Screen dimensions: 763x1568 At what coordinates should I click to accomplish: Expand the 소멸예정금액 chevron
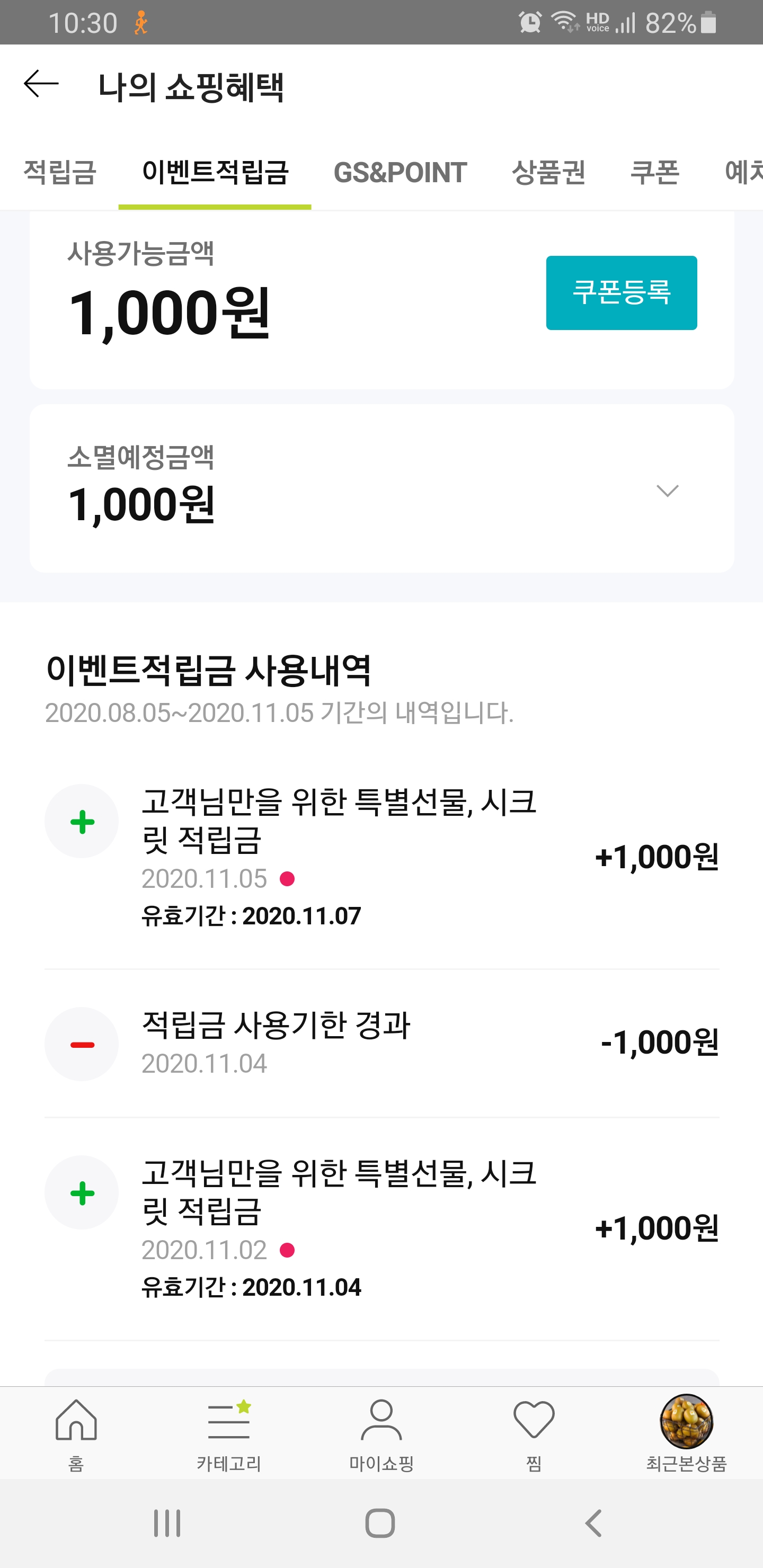668,491
